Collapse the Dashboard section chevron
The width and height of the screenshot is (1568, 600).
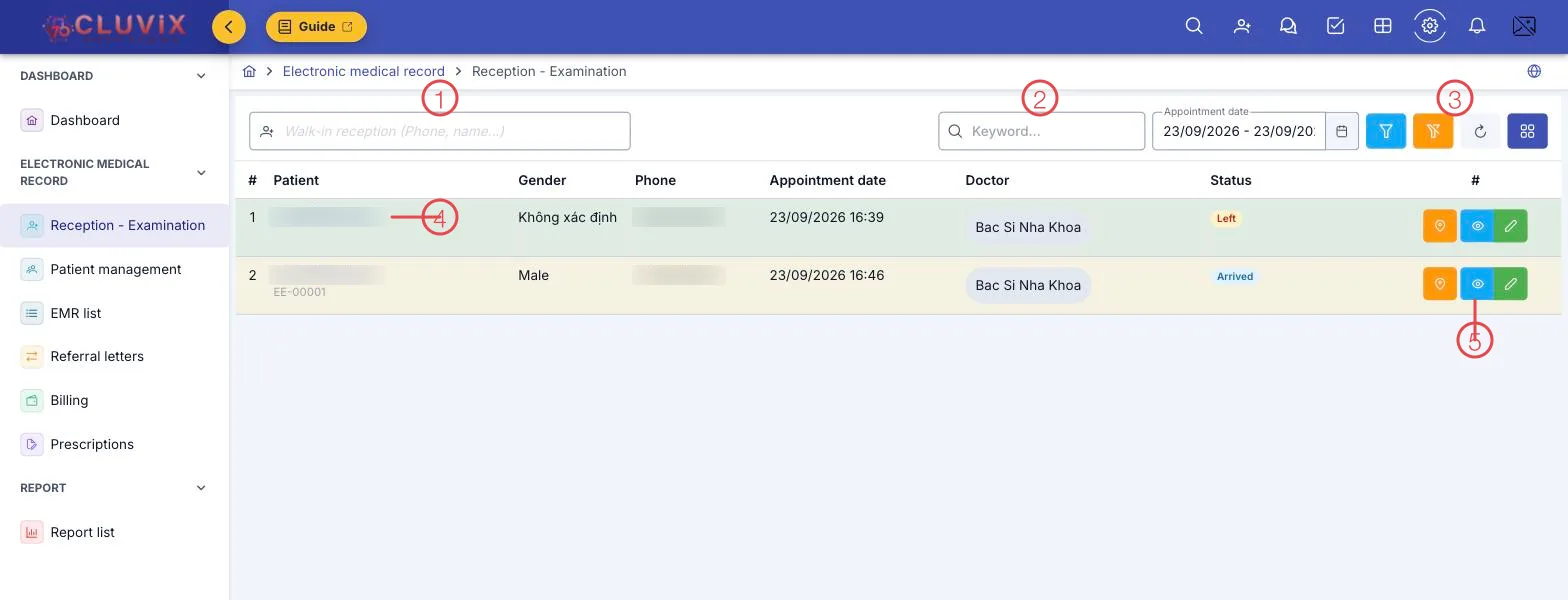pyautogui.click(x=201, y=76)
